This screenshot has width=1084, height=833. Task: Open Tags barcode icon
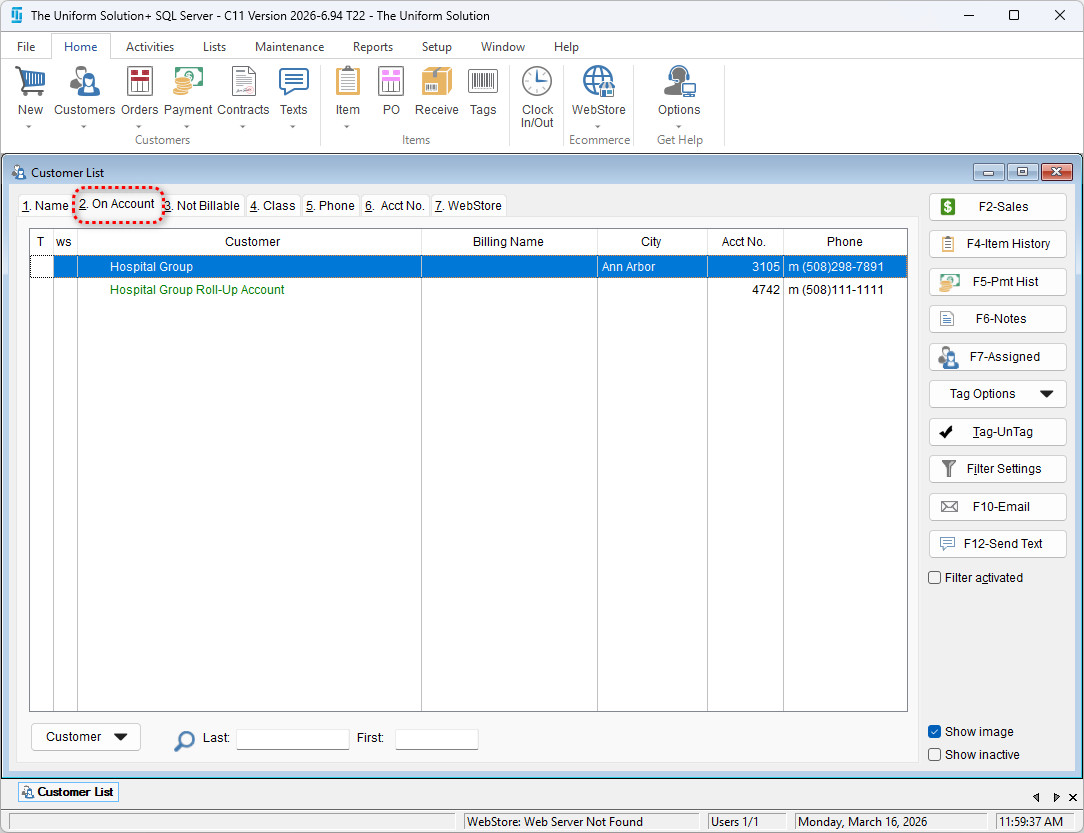(483, 82)
